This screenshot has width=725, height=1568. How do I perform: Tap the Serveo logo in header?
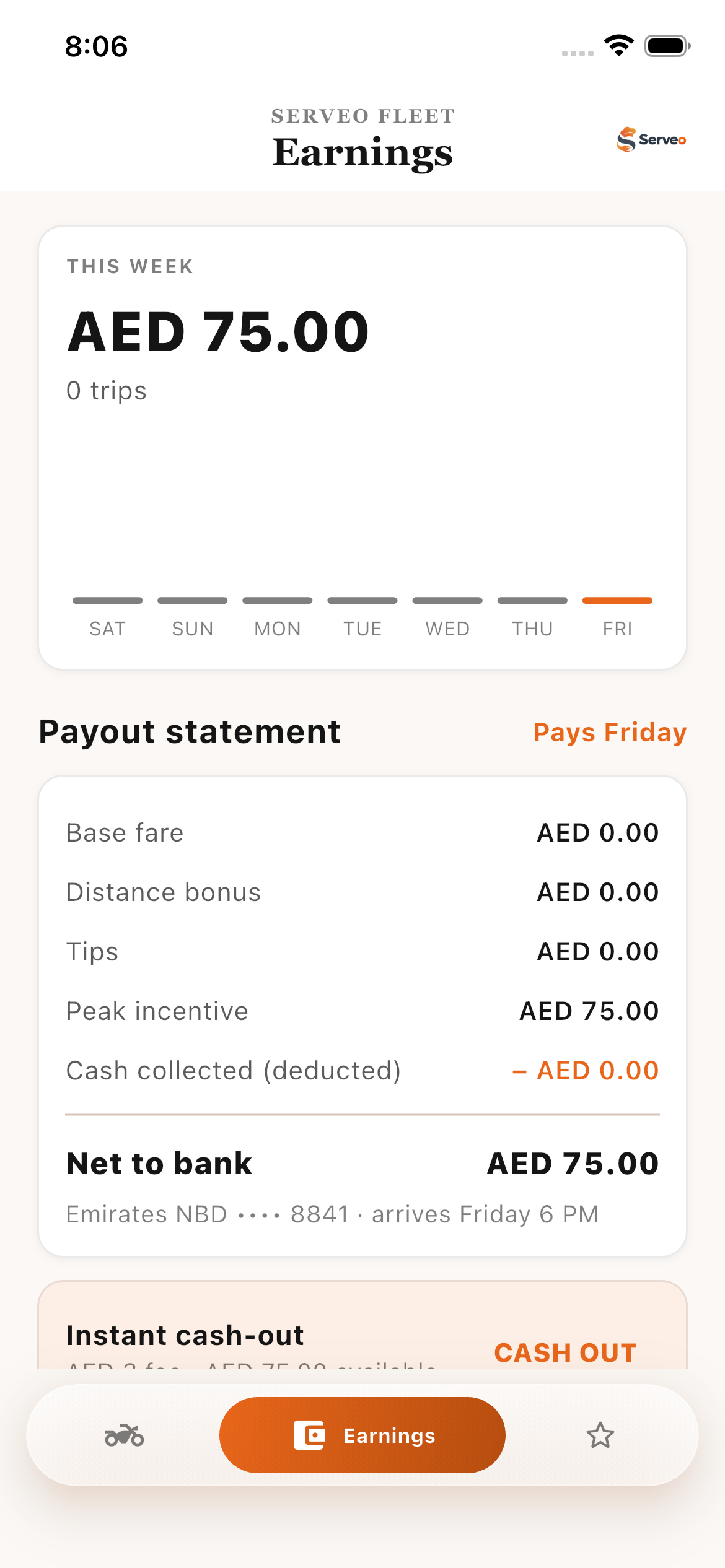(x=651, y=139)
